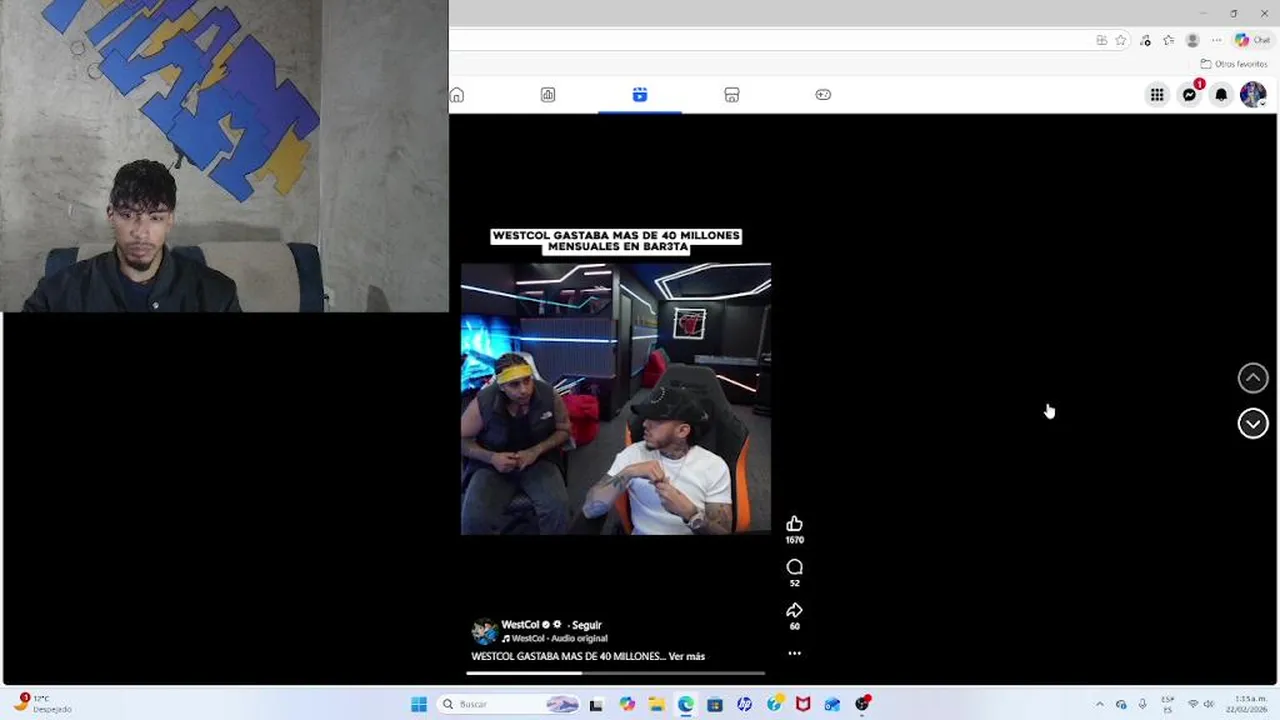Open the Facebook Gaming tab
This screenshot has width=1280, height=720.
tap(823, 95)
